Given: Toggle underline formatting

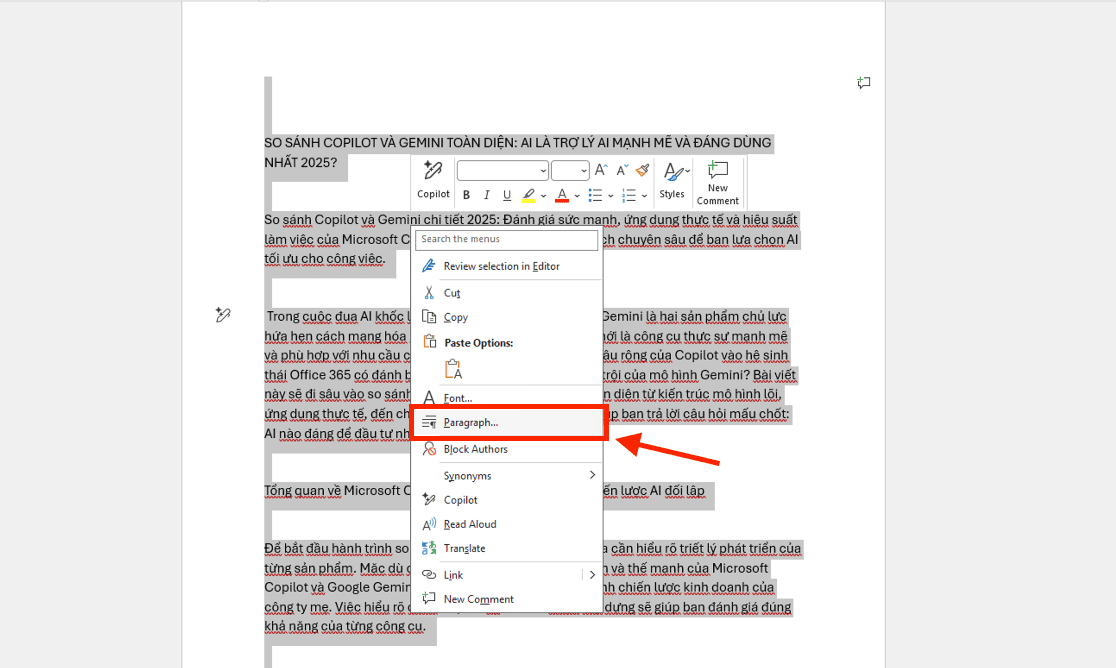Looking at the screenshot, I should (506, 194).
